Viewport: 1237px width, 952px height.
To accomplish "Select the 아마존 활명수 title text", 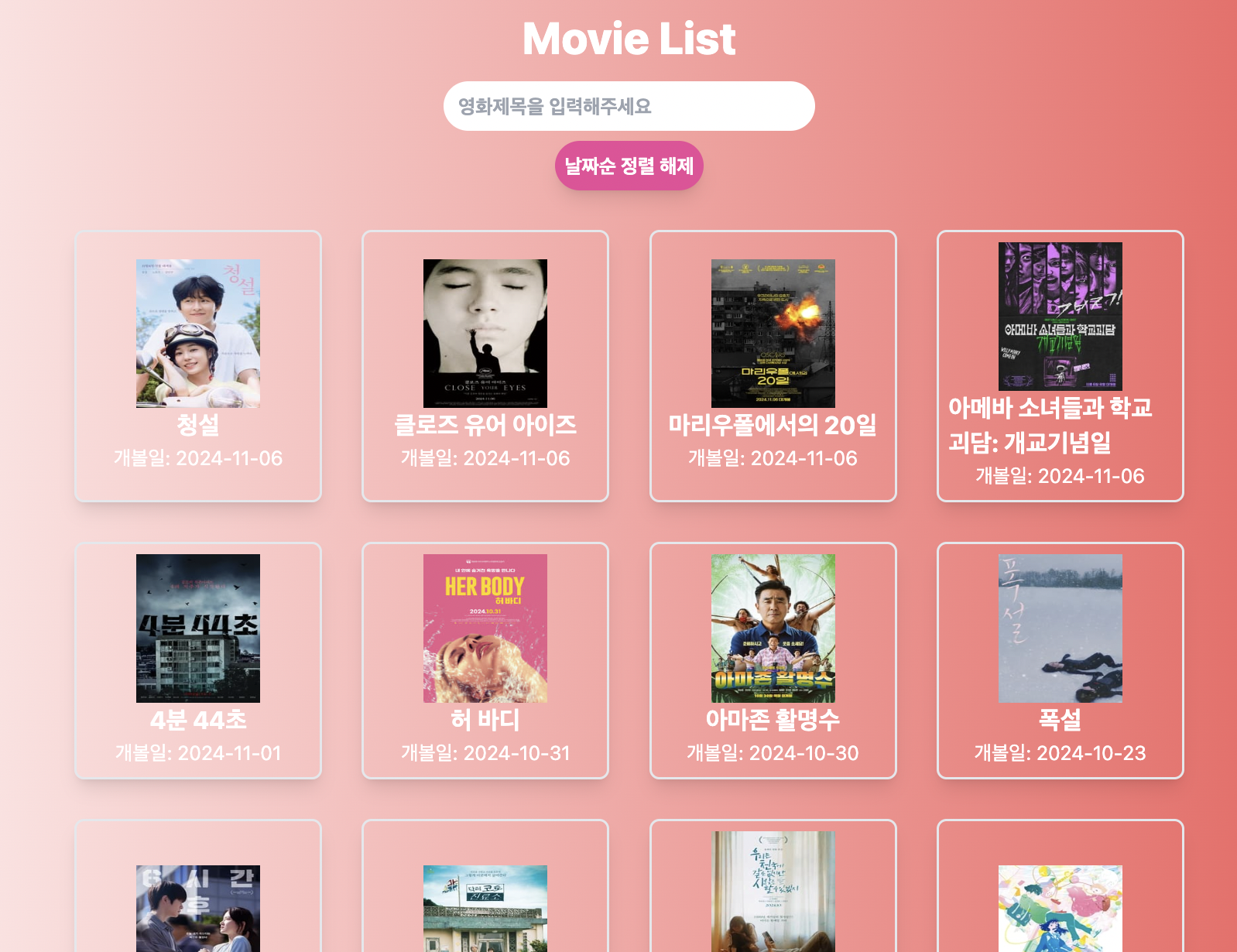I will pyautogui.click(x=773, y=720).
